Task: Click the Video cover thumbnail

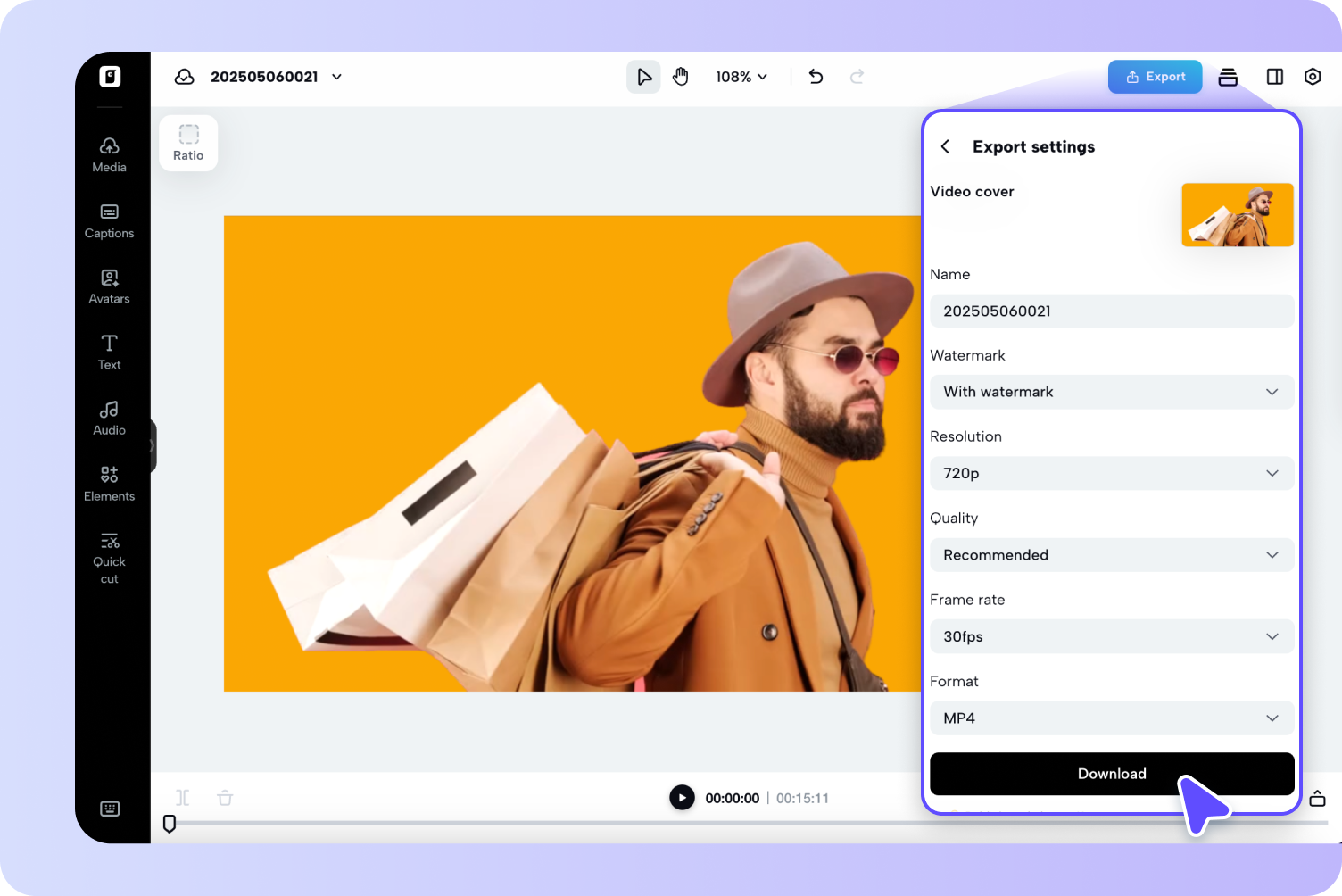Action: tap(1238, 215)
